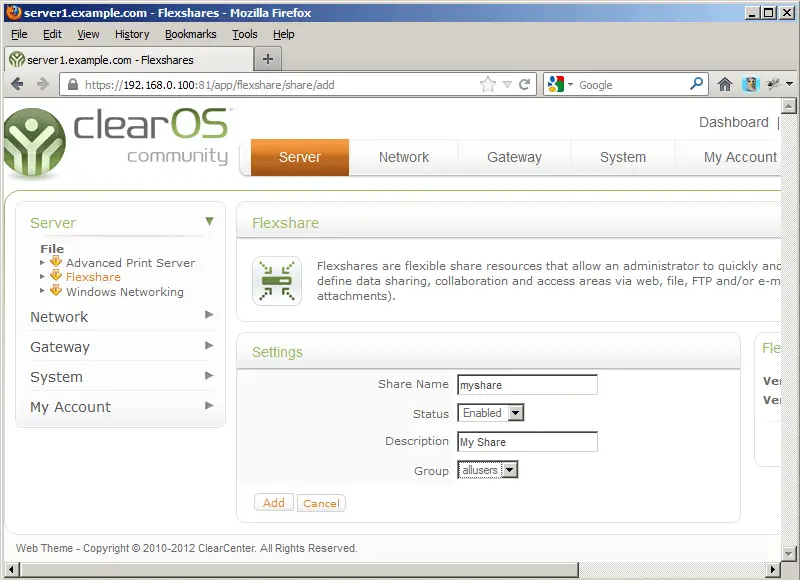
Task: Click the File heading in the sidebar
Action: click(52, 248)
